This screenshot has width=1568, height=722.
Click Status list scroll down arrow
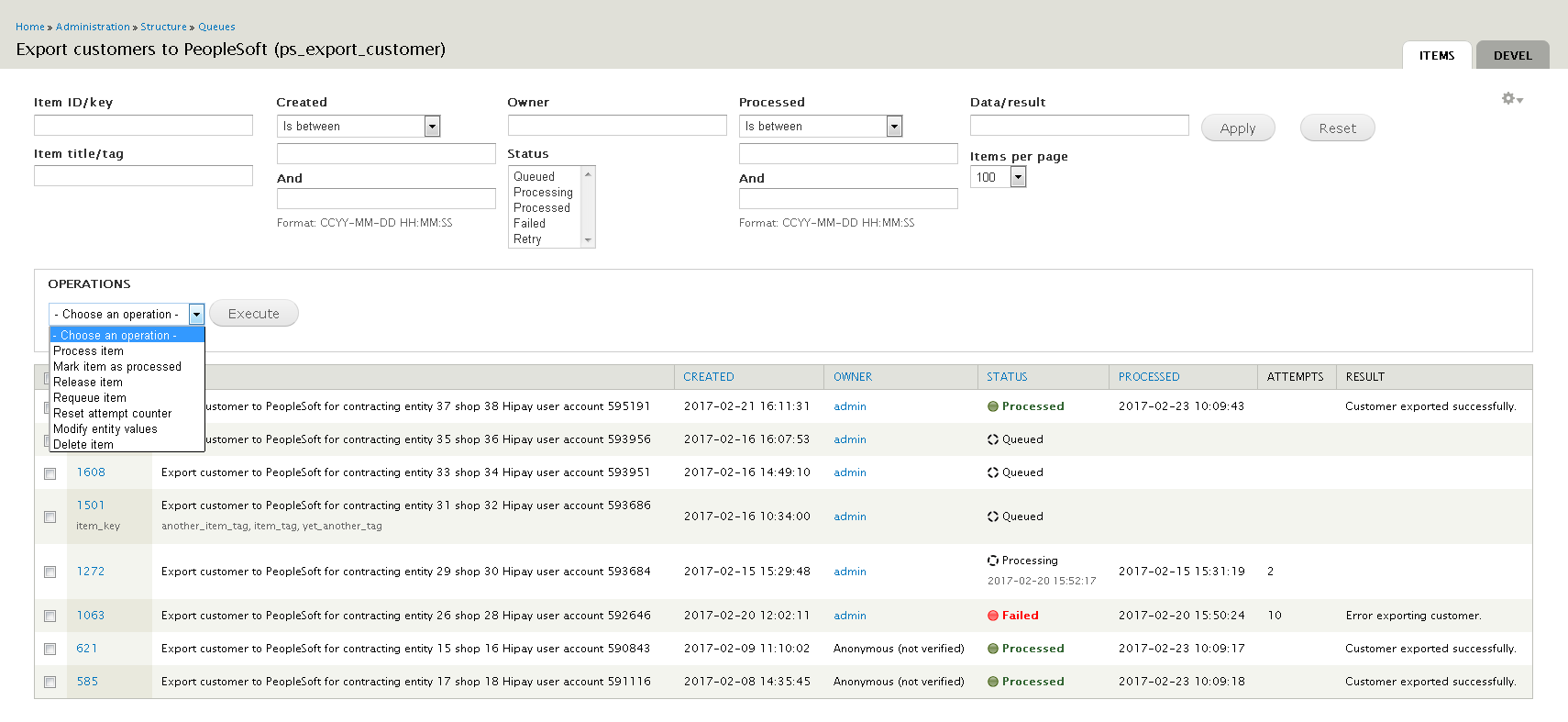589,240
